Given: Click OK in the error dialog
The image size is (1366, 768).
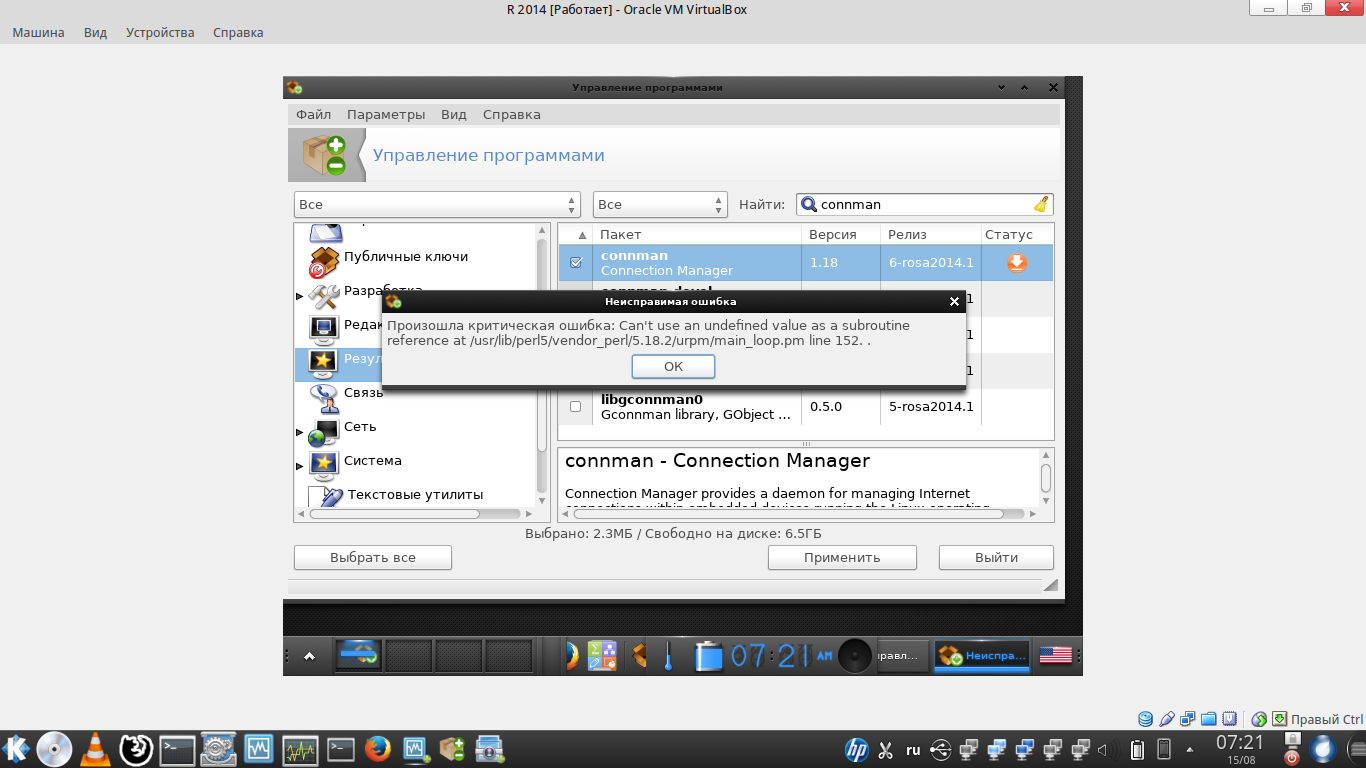Looking at the screenshot, I should click(673, 367).
